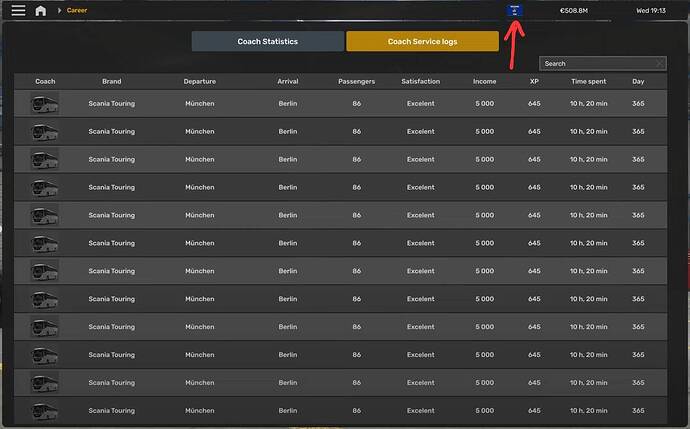Viewport: 690px width, 429px height.
Task: Open the Career breadcrumb link
Action: click(x=77, y=10)
